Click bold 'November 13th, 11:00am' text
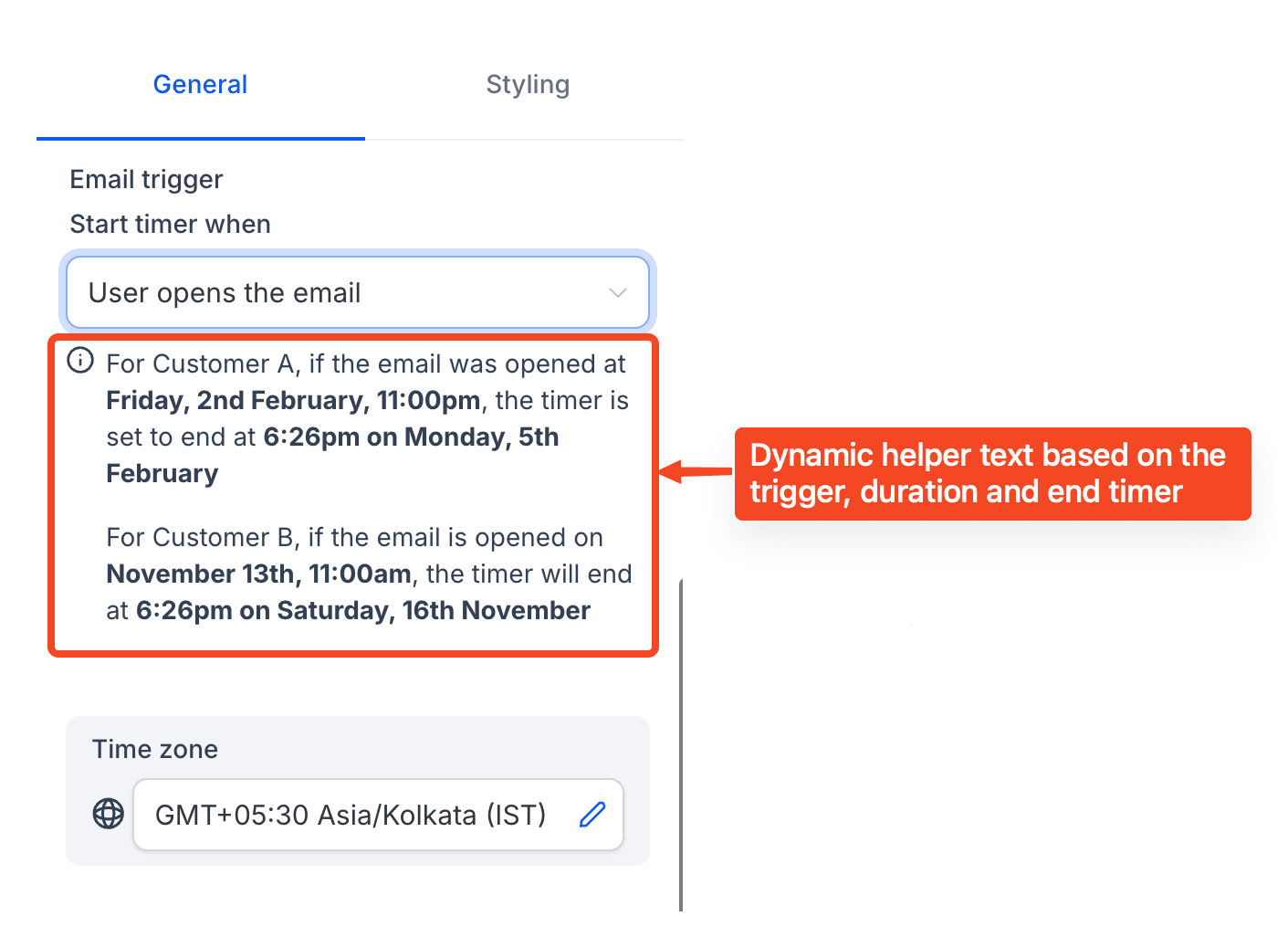 pyautogui.click(x=259, y=574)
